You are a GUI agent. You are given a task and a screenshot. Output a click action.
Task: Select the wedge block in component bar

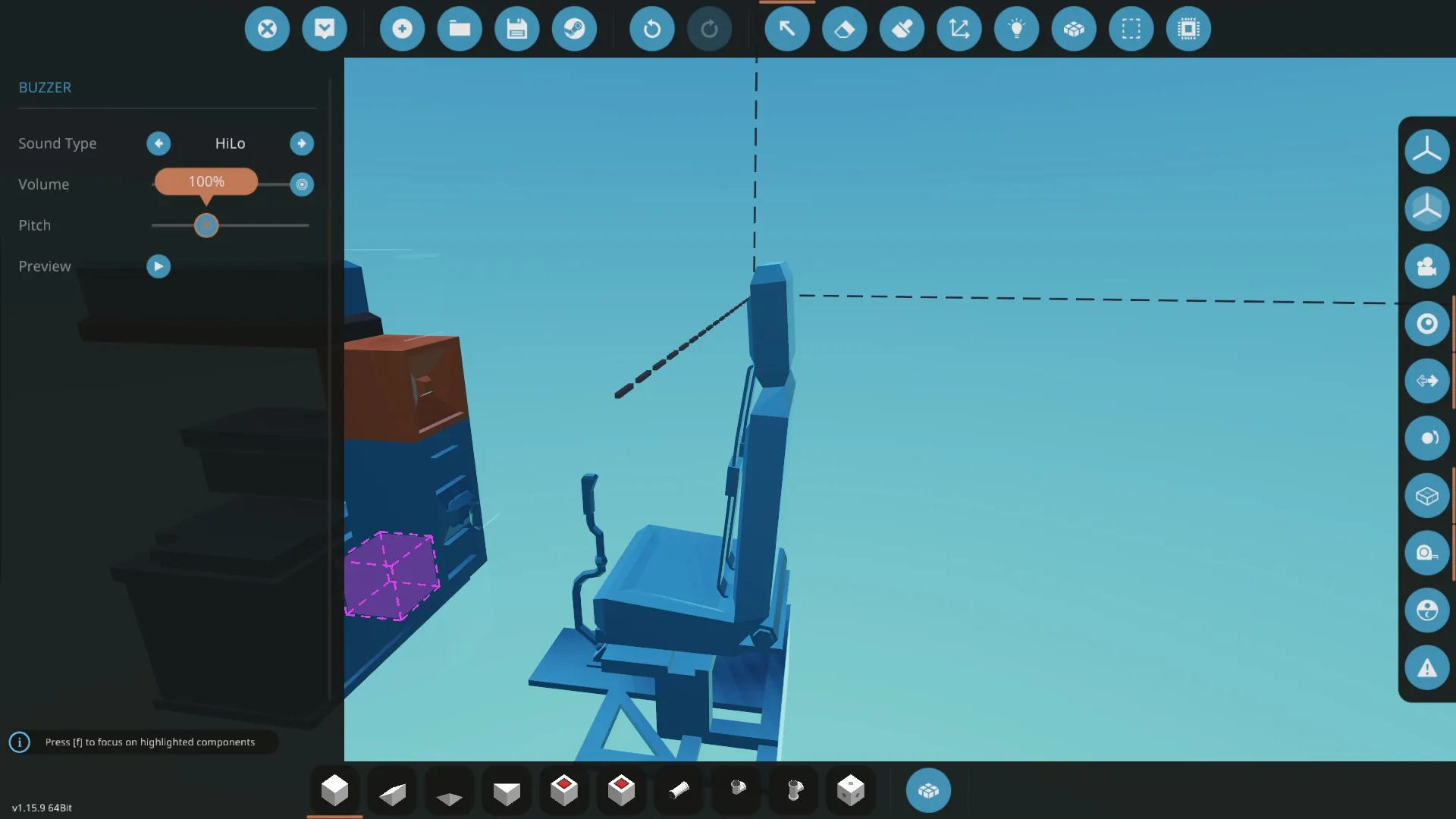(392, 792)
